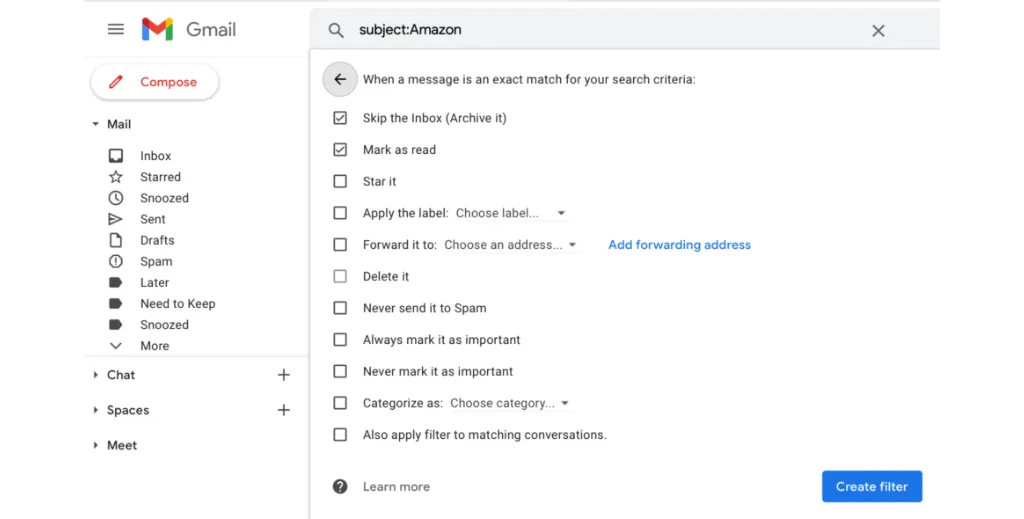Viewport: 1024px width, 519px height.
Task: Click the tag icon beside the second Snoozed
Action: click(x=116, y=324)
